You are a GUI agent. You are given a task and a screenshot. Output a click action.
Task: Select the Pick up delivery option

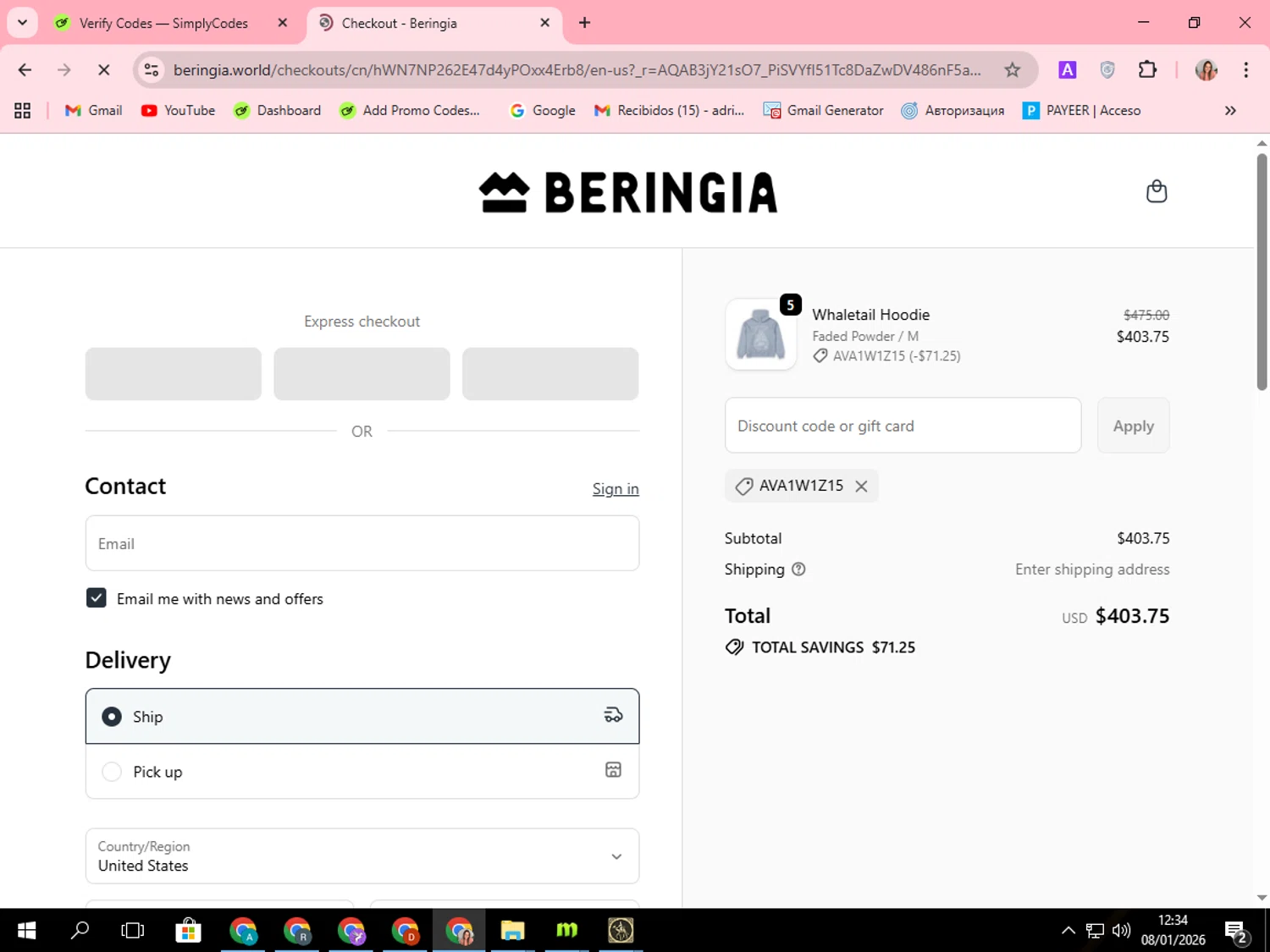tap(362, 772)
